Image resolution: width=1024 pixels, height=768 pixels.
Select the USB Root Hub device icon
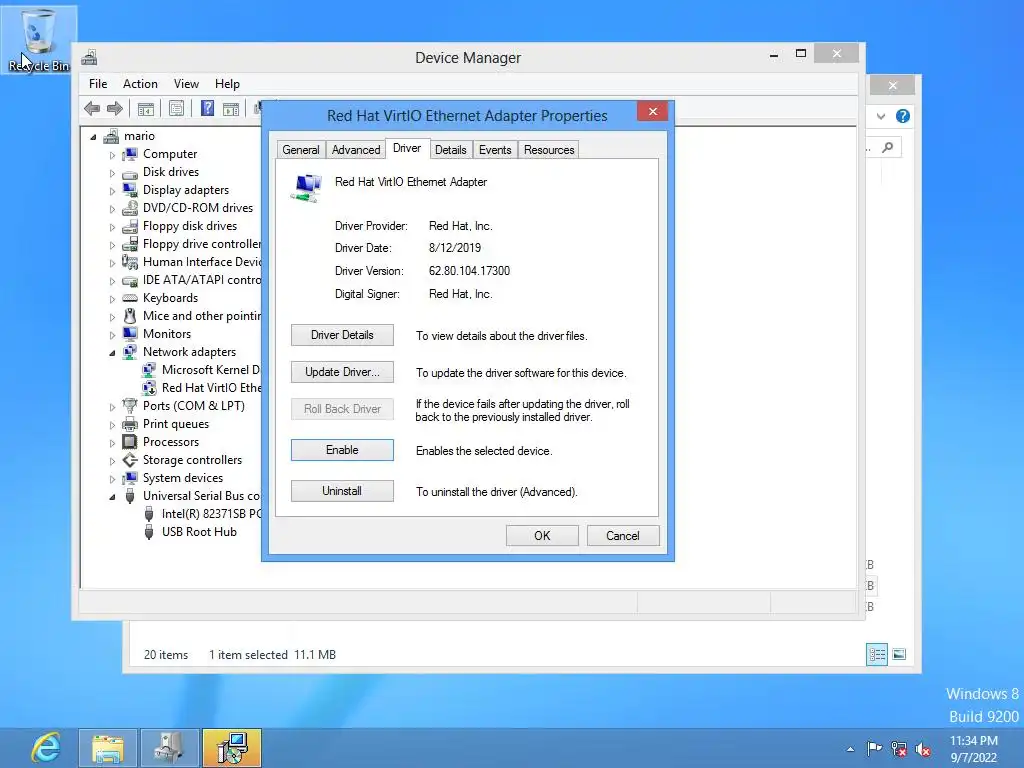coord(149,532)
